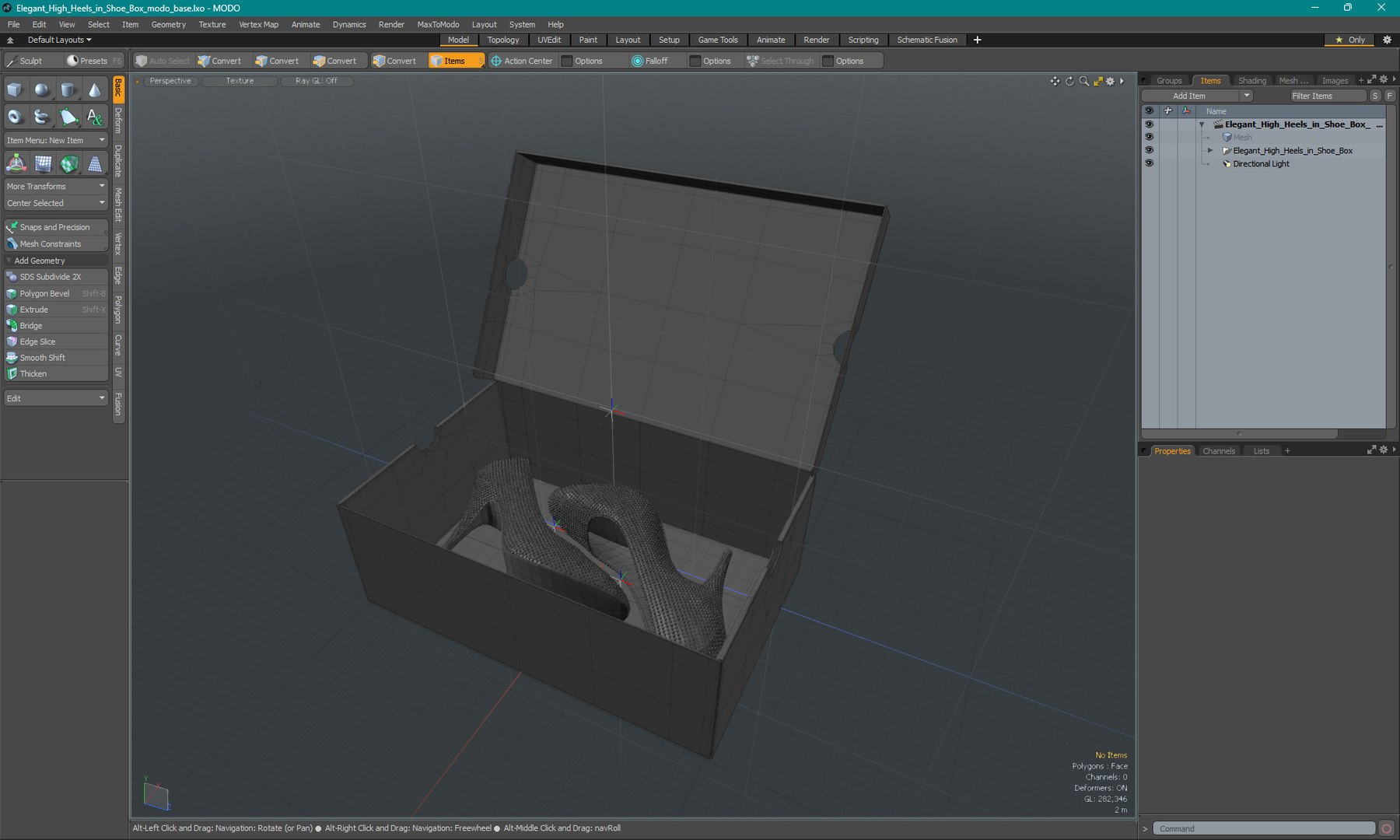The height and width of the screenshot is (840, 1400).
Task: Hide the Mesh item visibility eye
Action: 1149,137
